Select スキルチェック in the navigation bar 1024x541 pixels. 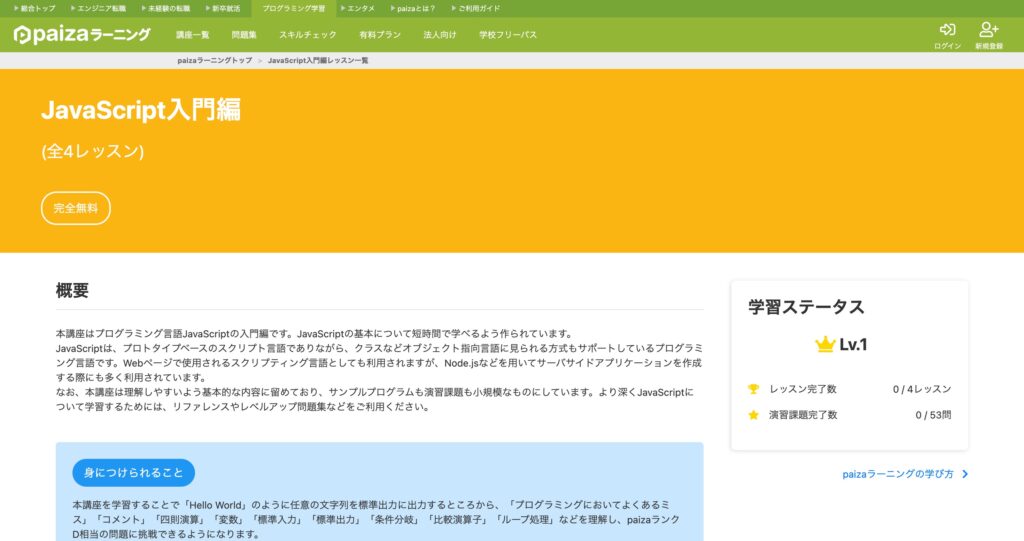click(x=308, y=35)
